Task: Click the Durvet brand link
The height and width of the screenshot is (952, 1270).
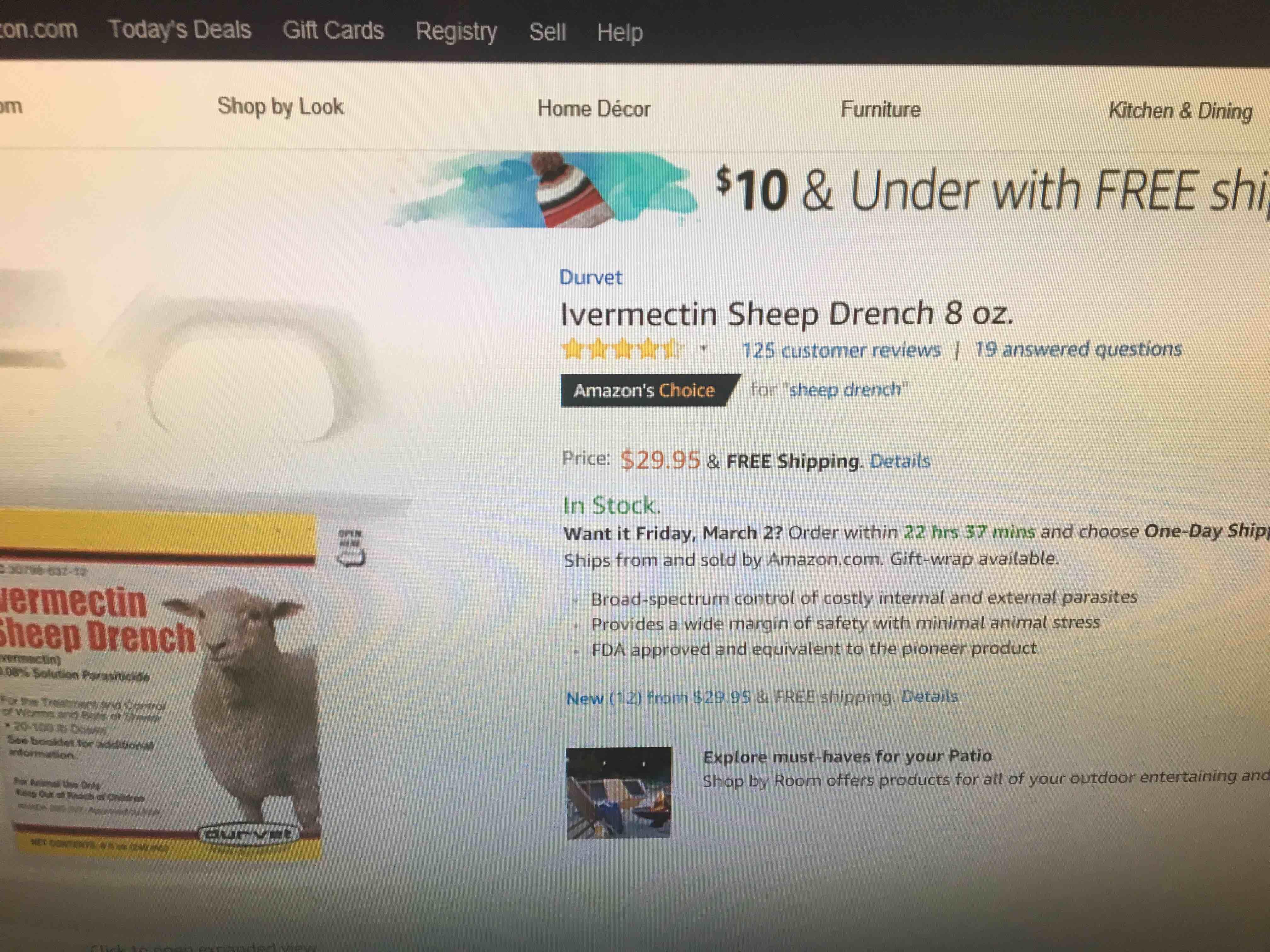Action: coord(590,277)
